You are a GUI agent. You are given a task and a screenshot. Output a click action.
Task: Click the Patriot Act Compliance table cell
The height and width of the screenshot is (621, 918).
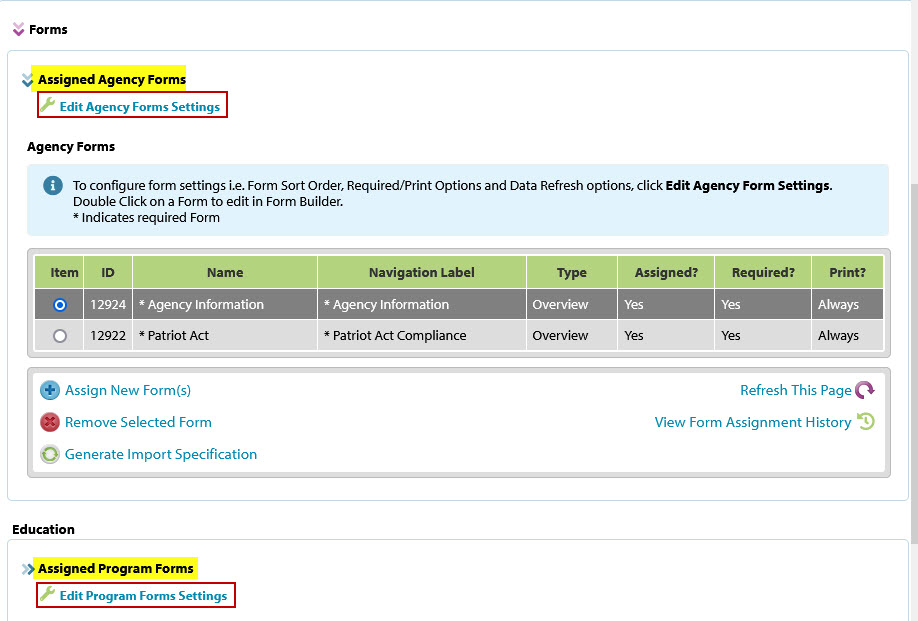pyautogui.click(x=421, y=336)
